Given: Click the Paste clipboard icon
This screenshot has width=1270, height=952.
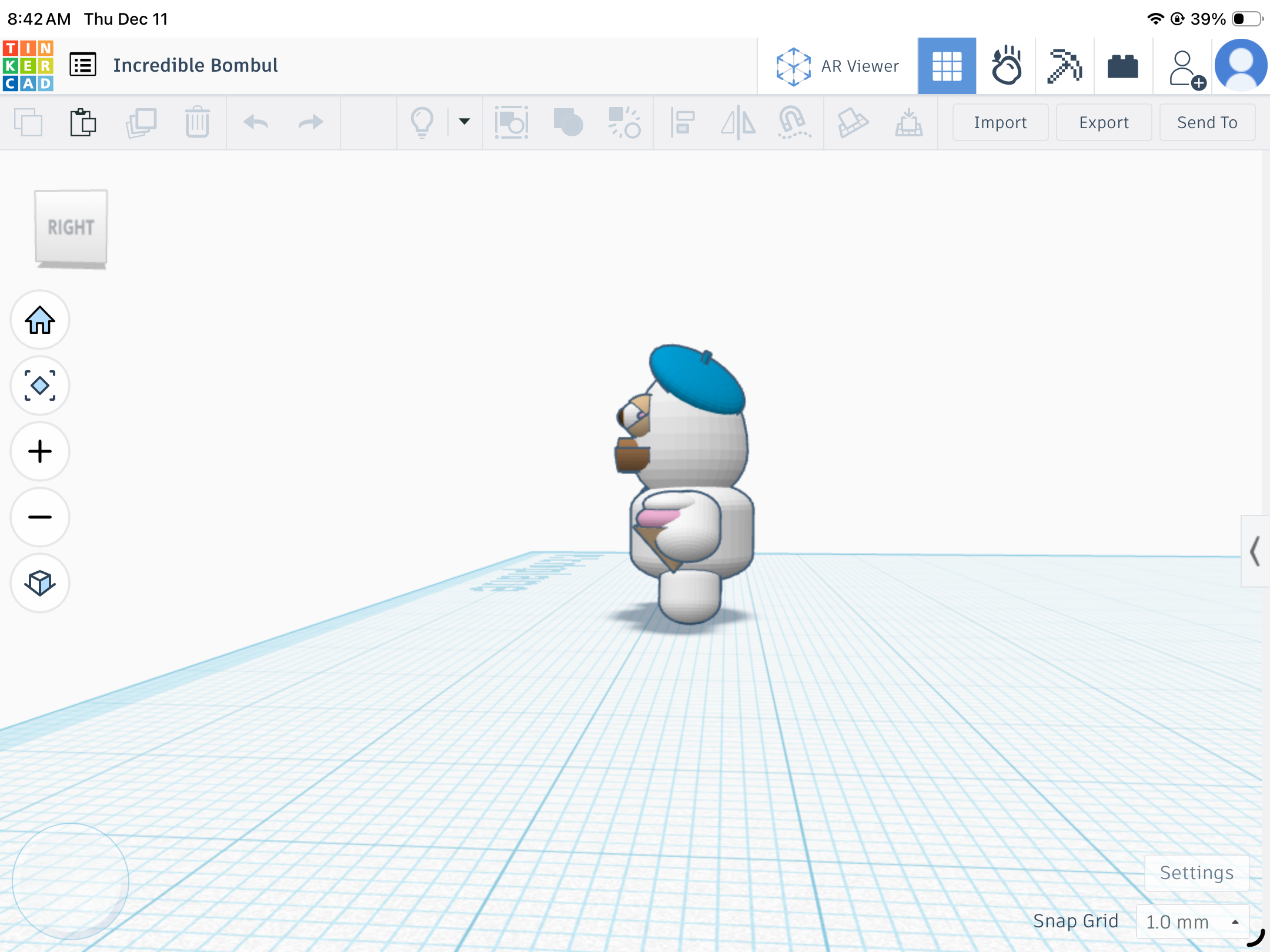Looking at the screenshot, I should click(83, 122).
